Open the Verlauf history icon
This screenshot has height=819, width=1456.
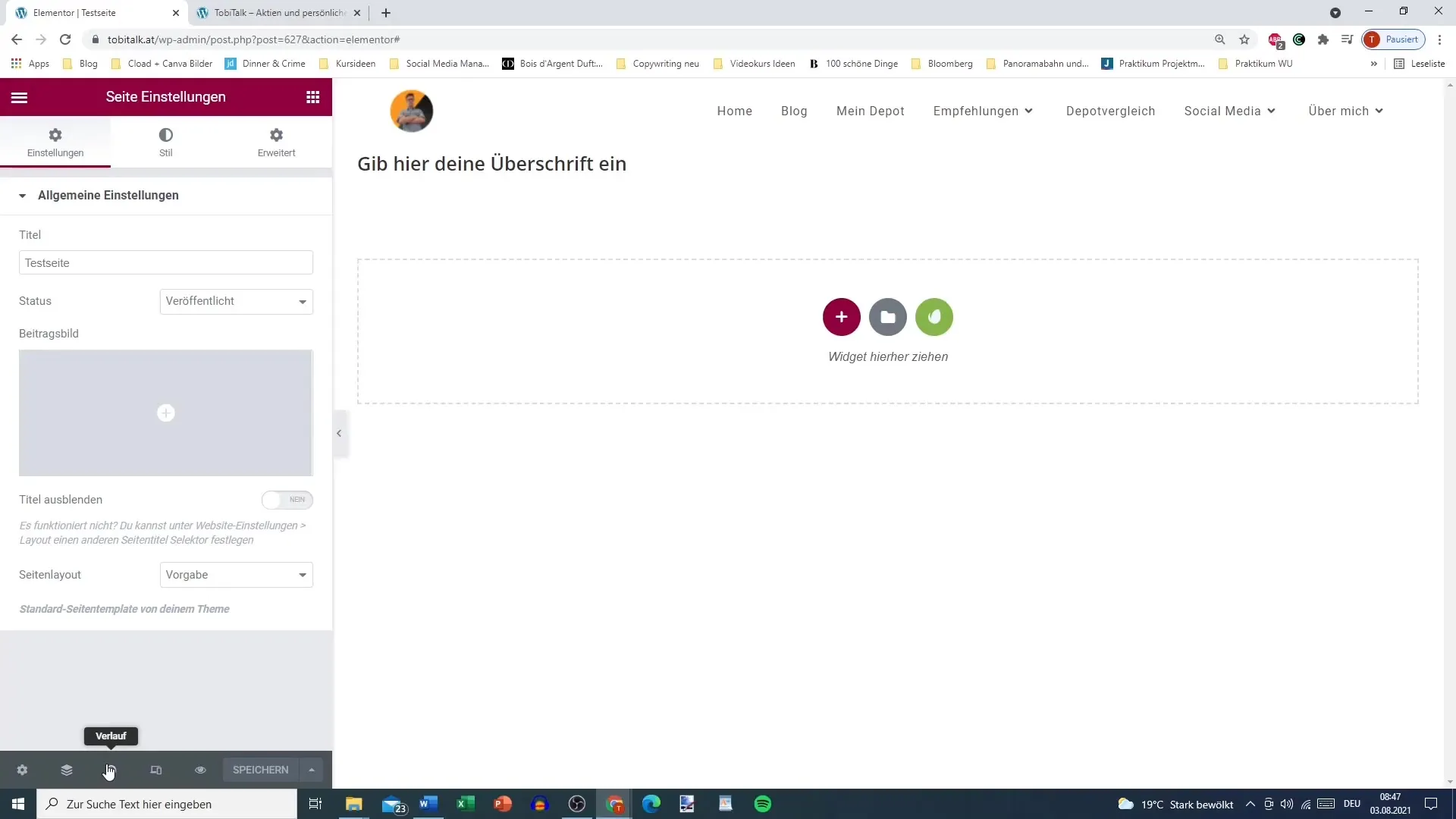click(x=111, y=770)
